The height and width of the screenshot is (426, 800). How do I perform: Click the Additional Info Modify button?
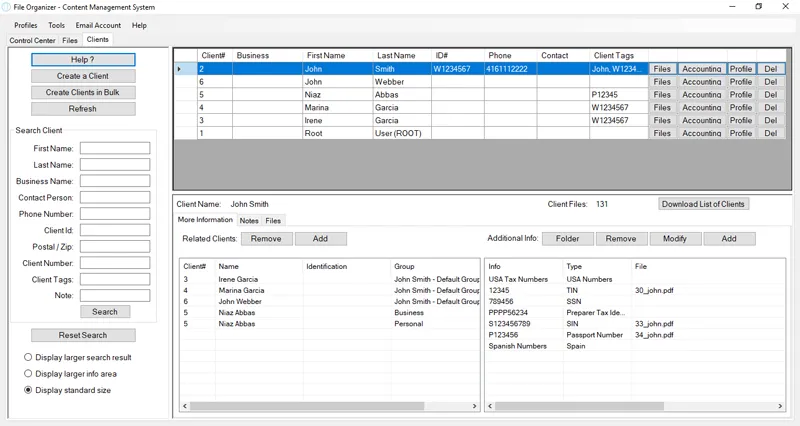pos(674,239)
